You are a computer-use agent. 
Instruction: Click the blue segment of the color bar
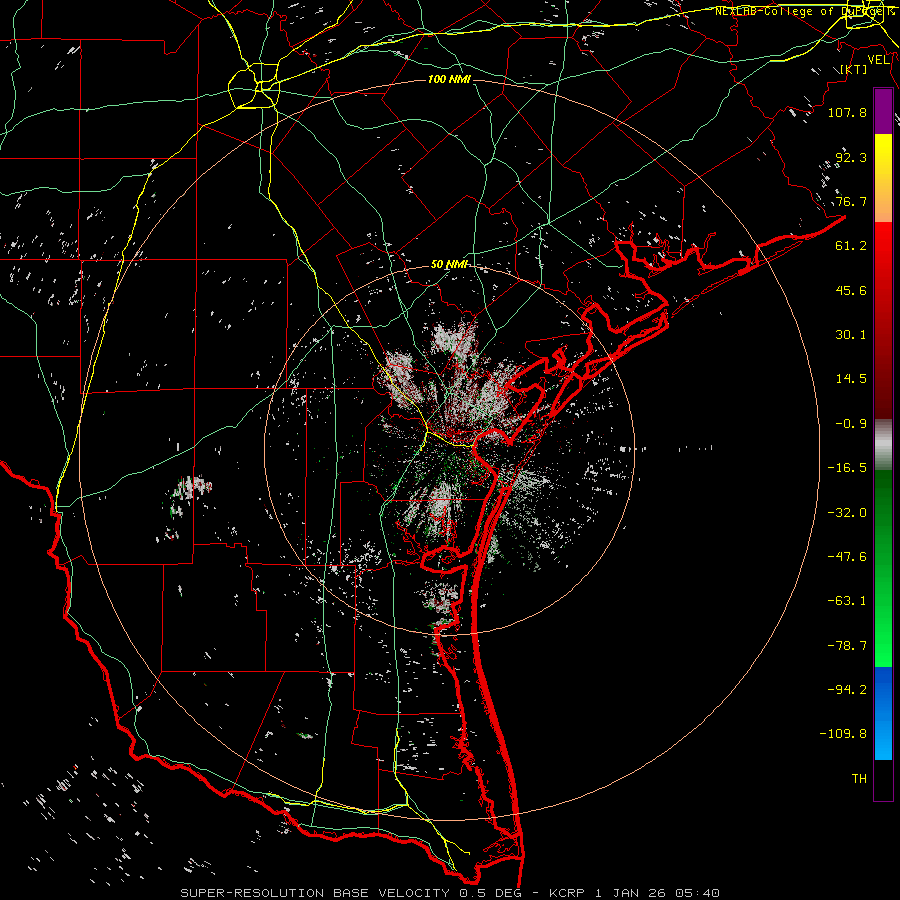click(883, 713)
